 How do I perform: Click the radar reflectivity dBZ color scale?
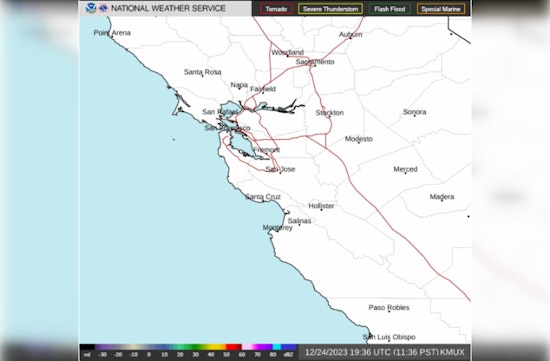[189, 351]
